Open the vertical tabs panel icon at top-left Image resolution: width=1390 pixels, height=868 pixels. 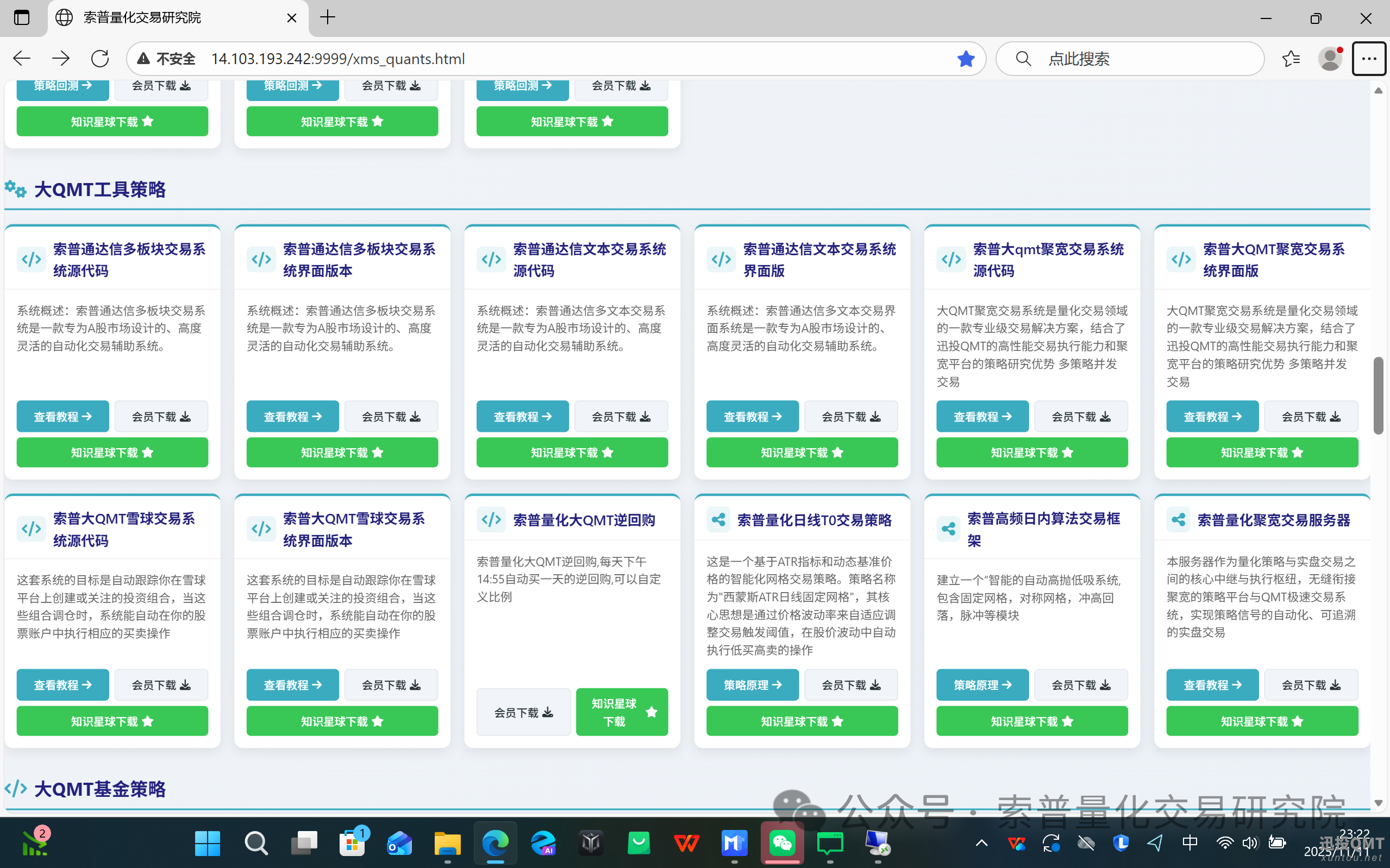(x=22, y=17)
